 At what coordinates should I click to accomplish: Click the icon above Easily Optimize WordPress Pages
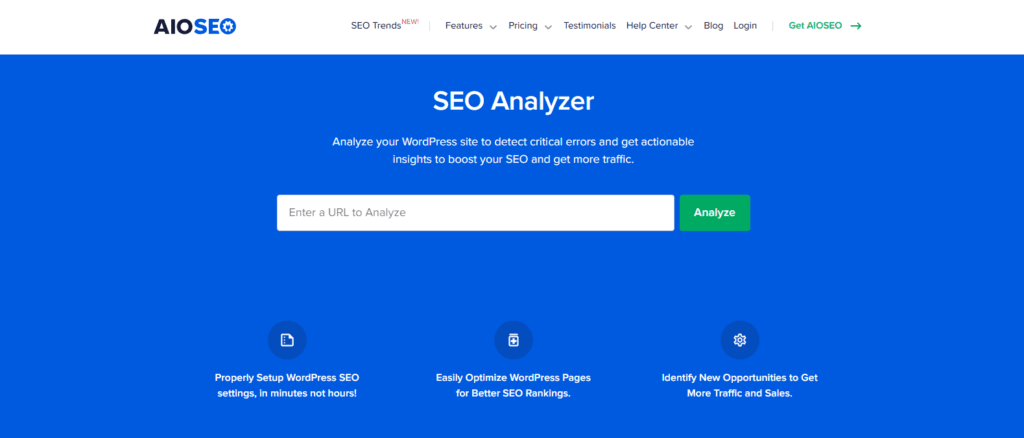coord(513,340)
